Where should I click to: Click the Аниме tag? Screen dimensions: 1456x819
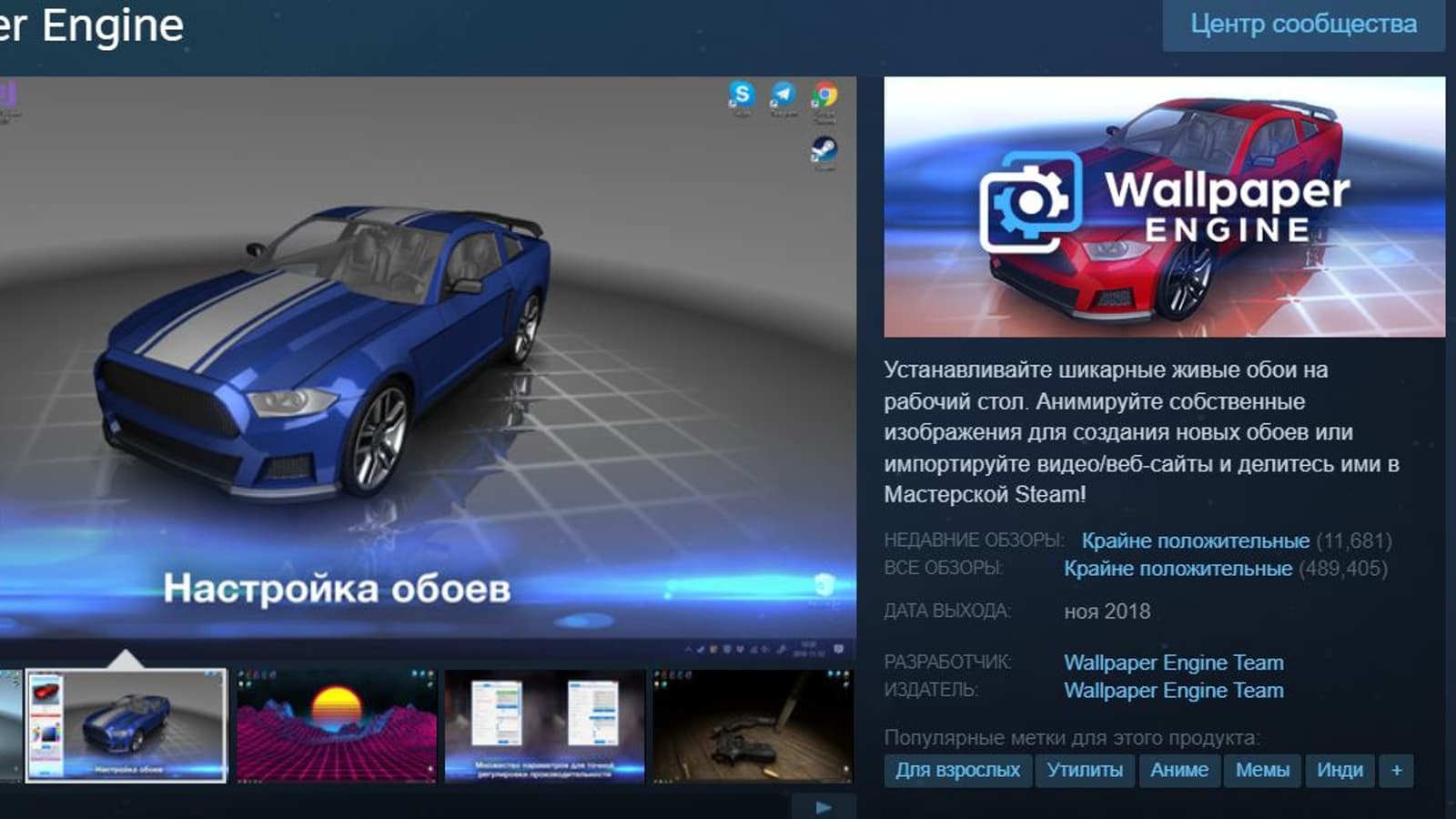point(1179,770)
